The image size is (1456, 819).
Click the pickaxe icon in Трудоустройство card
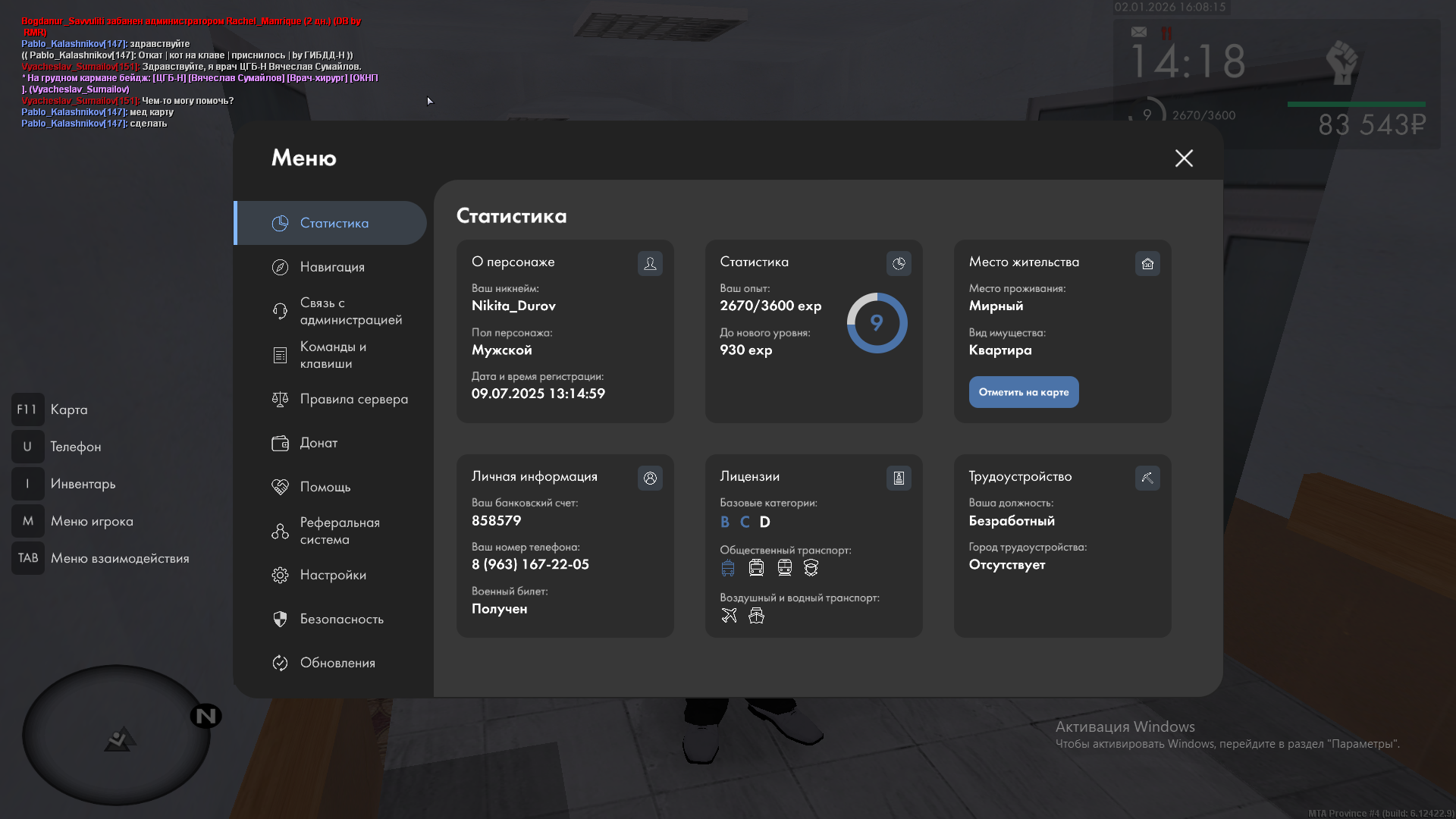[1147, 478]
